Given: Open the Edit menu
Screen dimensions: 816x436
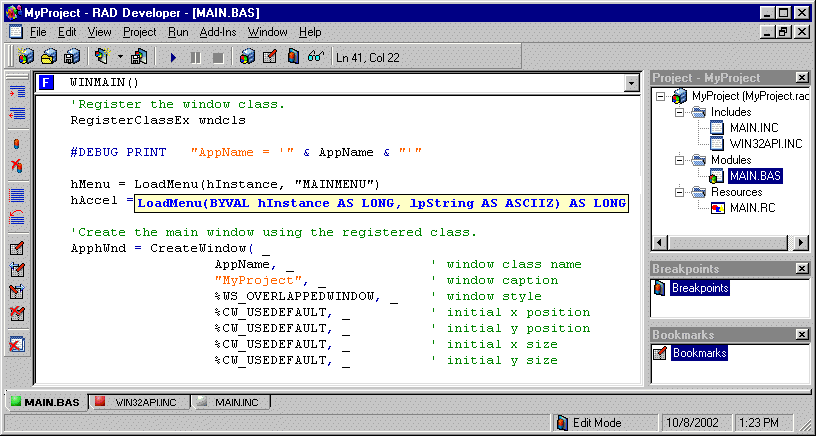Looking at the screenshot, I should (67, 32).
